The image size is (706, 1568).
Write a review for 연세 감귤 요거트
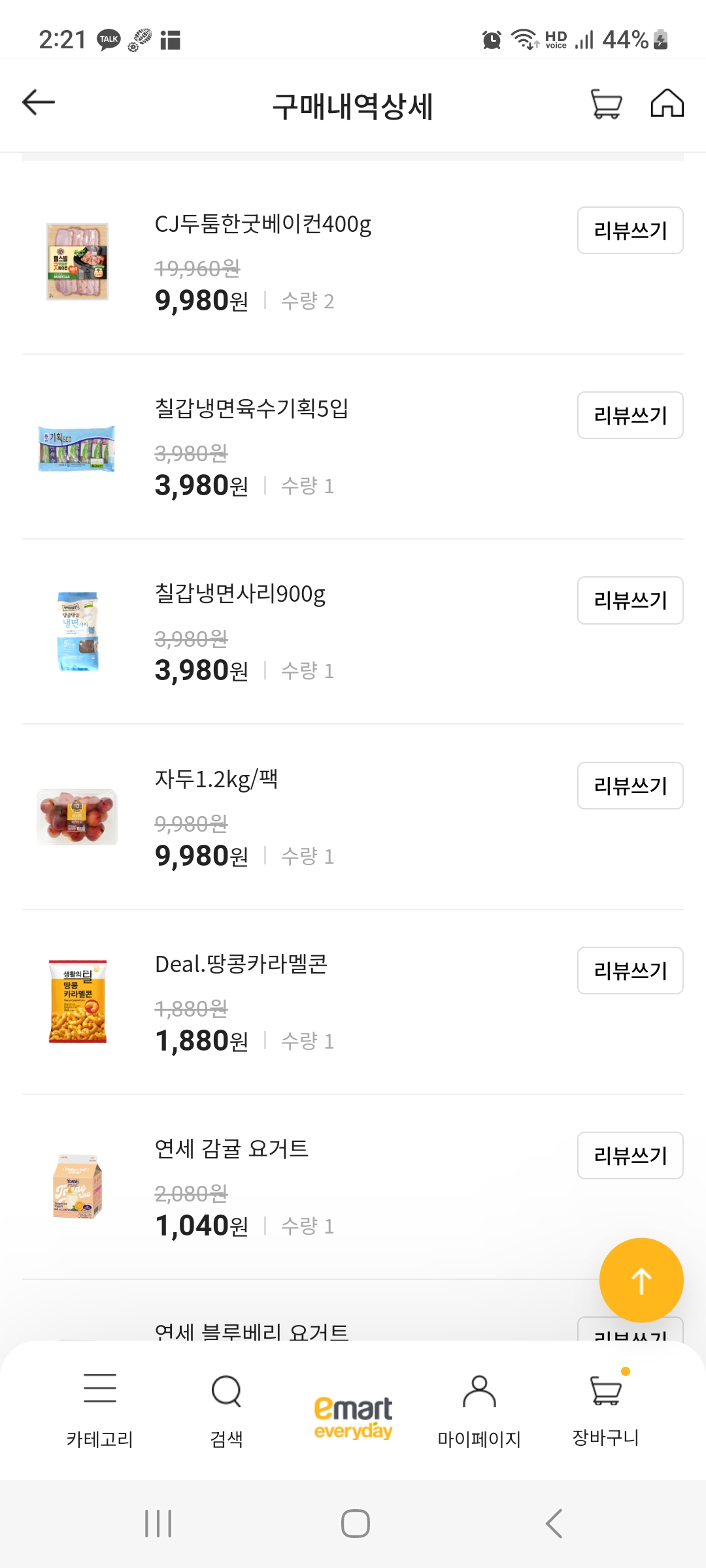tap(630, 1155)
